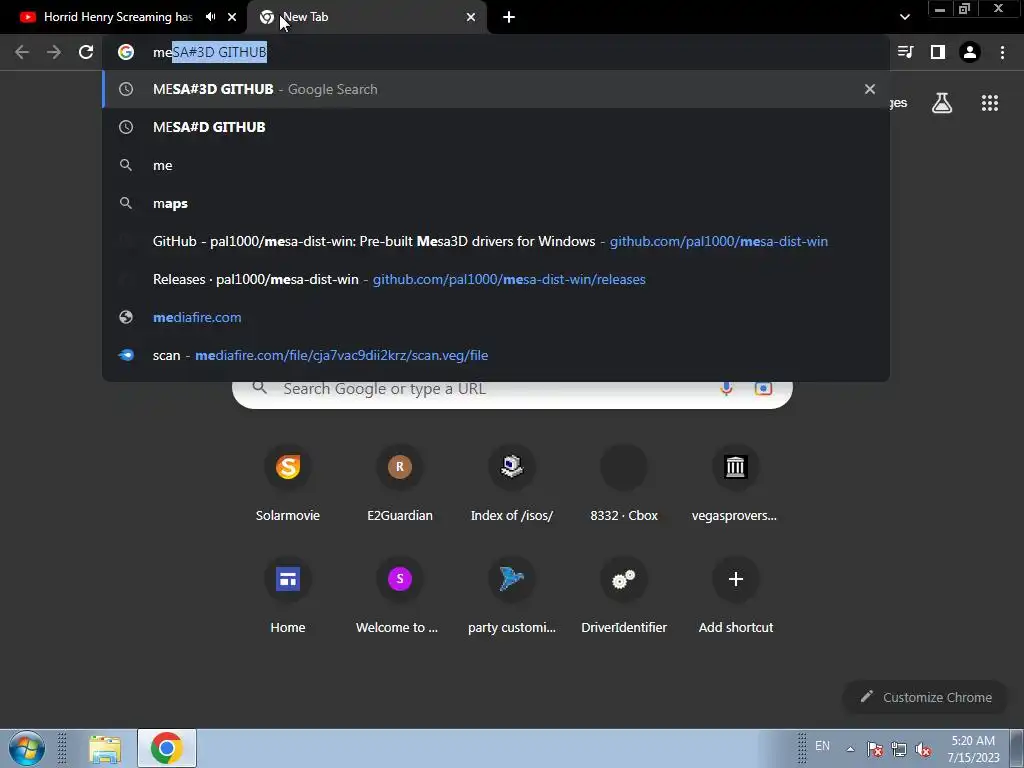Open the network tray icon
The image size is (1024, 768).
click(x=899, y=749)
